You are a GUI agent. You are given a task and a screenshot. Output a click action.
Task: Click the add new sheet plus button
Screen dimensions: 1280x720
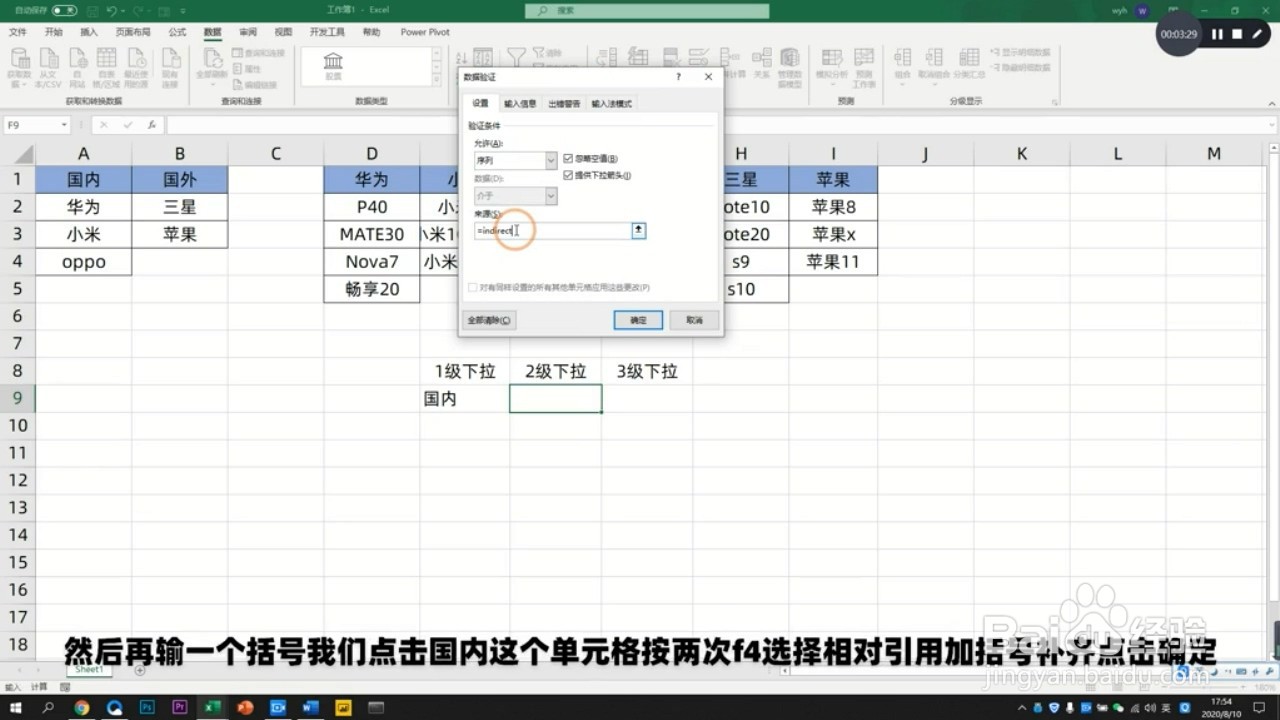pyautogui.click(x=139, y=670)
